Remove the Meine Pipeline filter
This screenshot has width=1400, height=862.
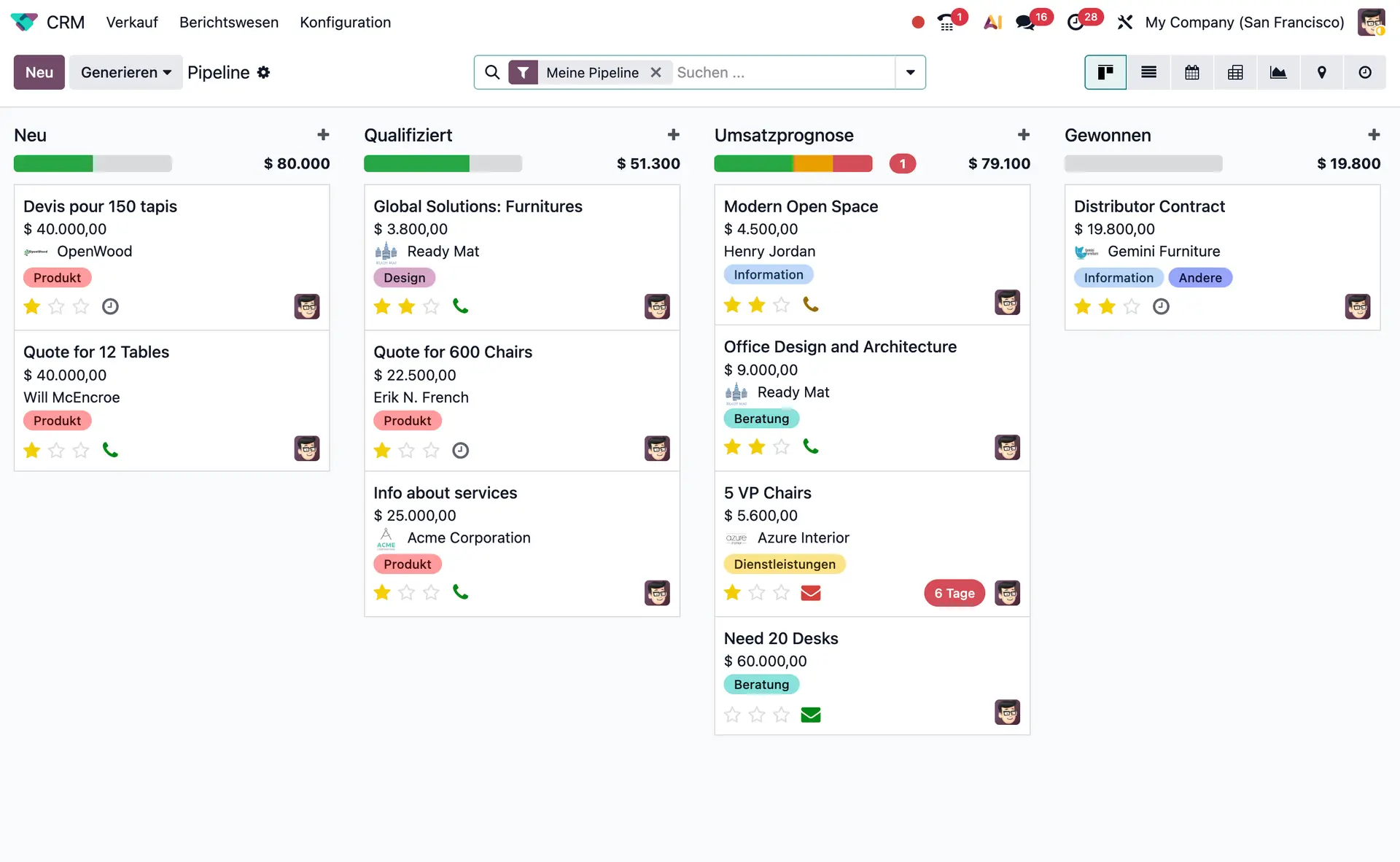pos(656,72)
